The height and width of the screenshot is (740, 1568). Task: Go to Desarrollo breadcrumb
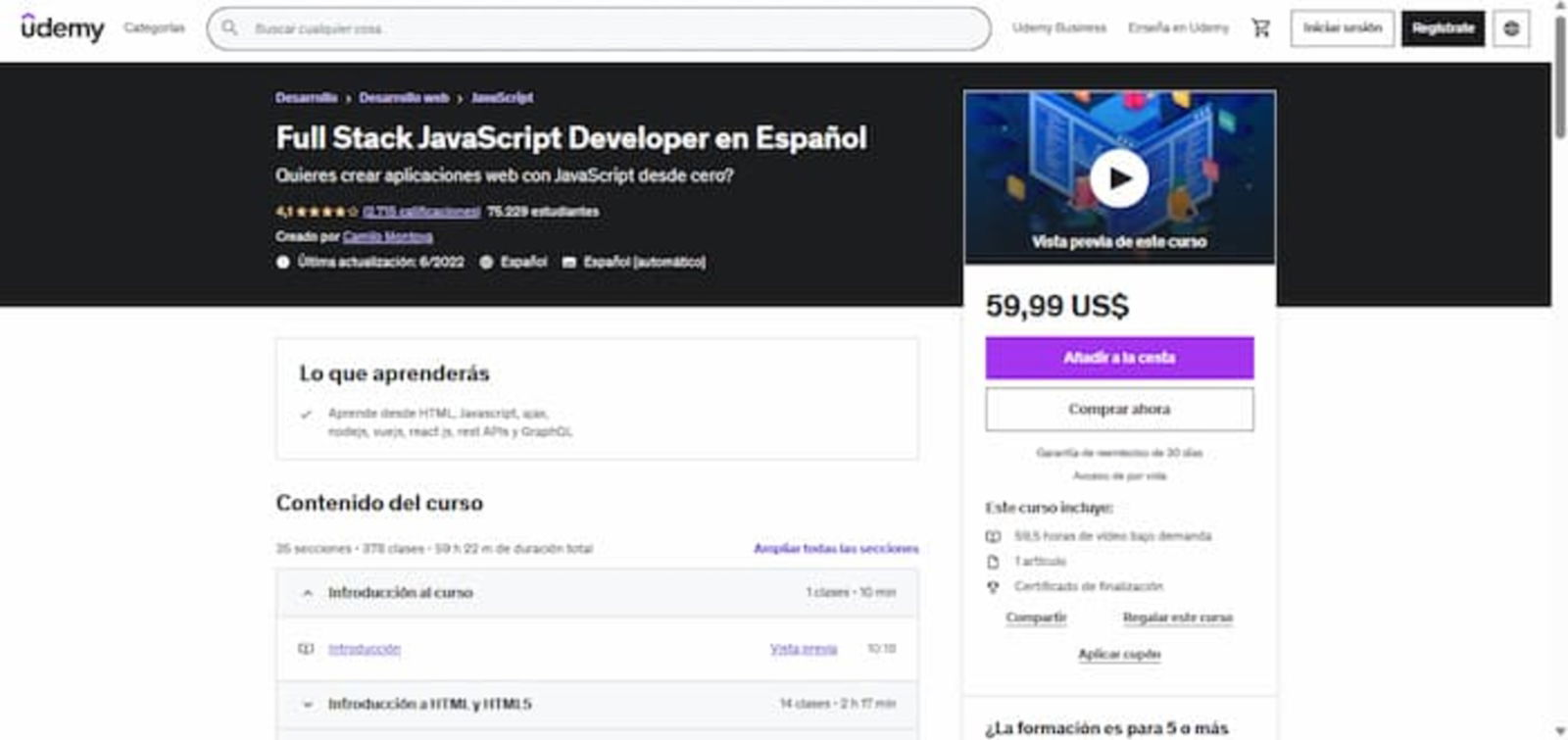306,98
